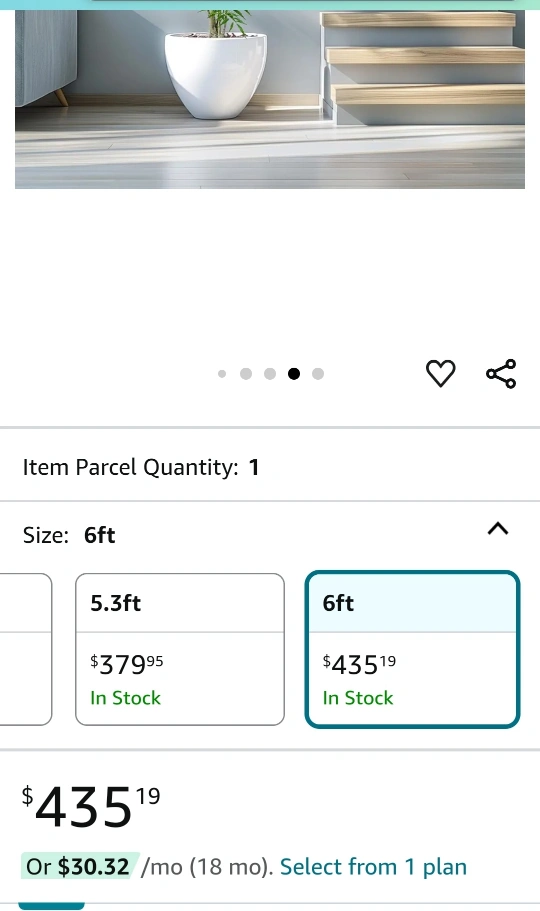Tap the Size: 6ft row header
The image size is (540, 911).
tap(270, 535)
